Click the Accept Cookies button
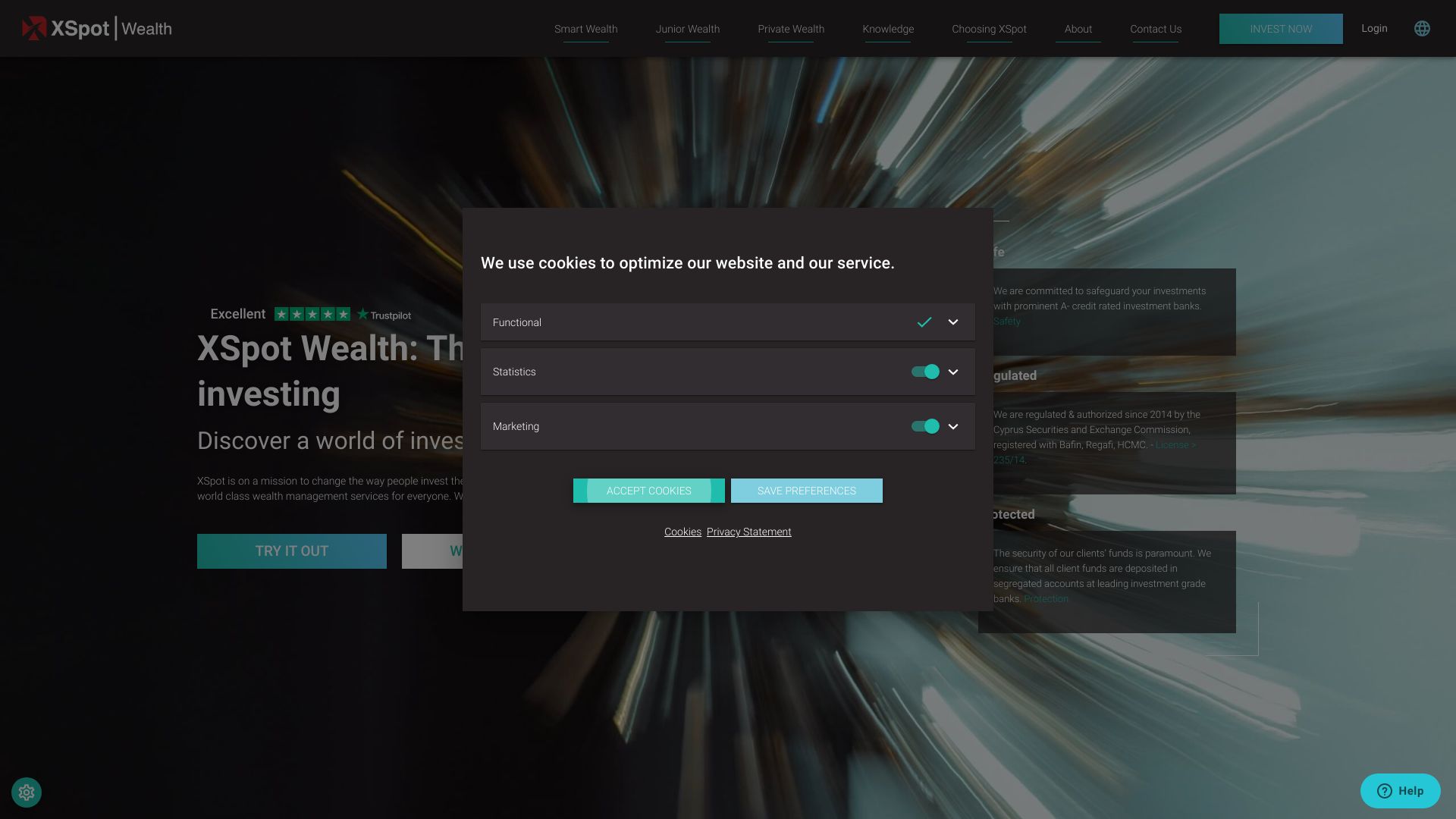Viewport: 1456px width, 819px height. pos(649,491)
